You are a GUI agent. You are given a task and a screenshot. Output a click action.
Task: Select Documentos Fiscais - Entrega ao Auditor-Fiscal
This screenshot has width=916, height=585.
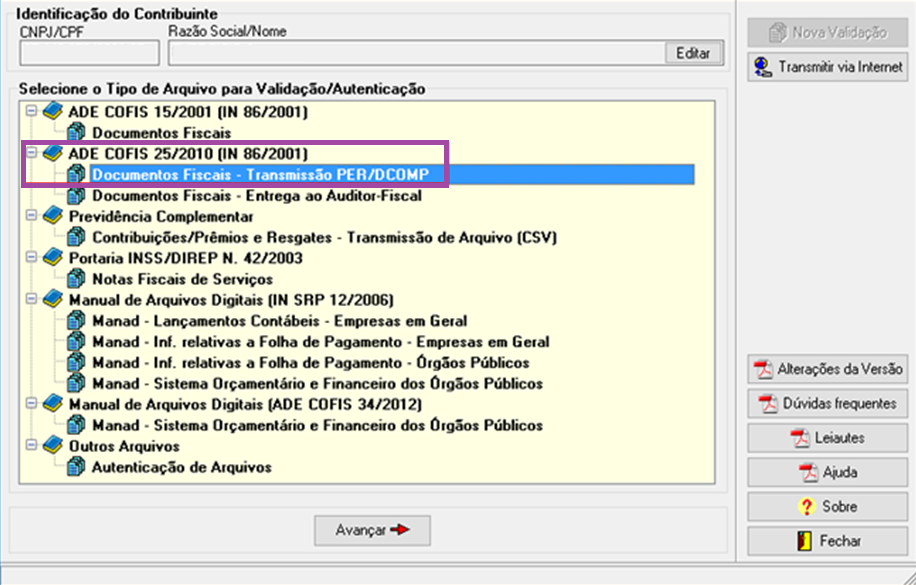pyautogui.click(x=257, y=195)
